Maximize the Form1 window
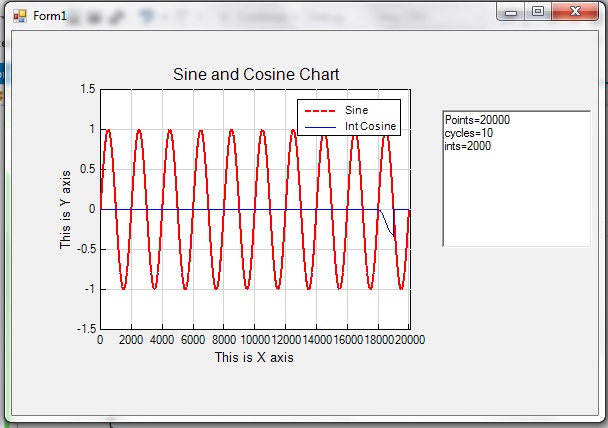Viewport: 608px width, 428px height. point(538,11)
